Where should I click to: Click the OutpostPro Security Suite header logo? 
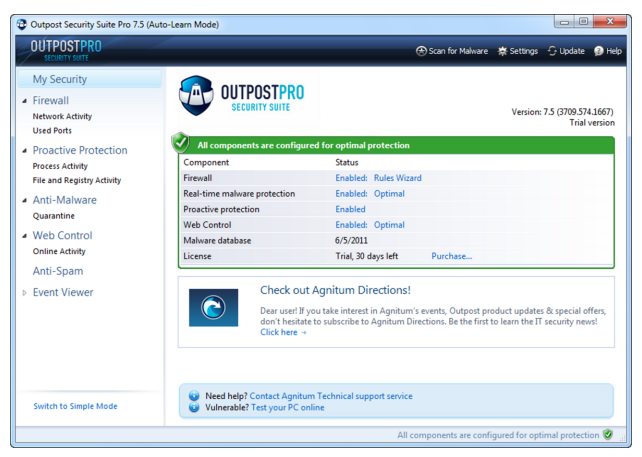point(66,50)
